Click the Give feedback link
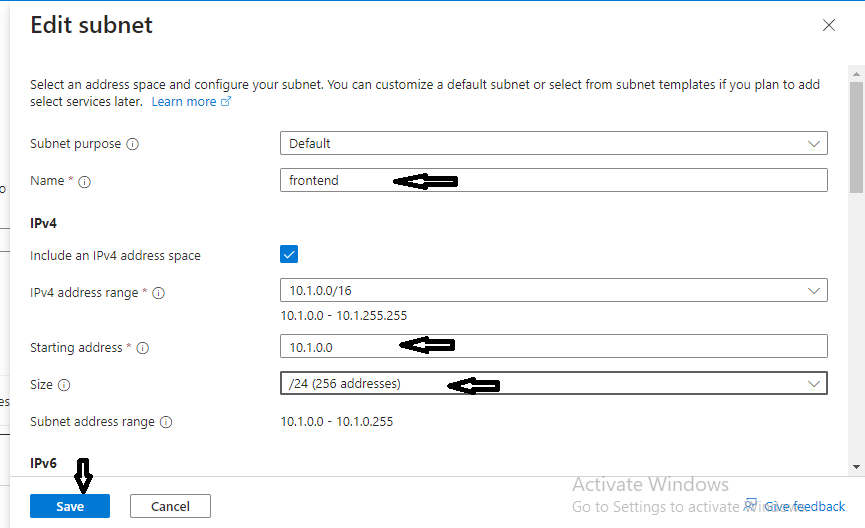 [804, 507]
